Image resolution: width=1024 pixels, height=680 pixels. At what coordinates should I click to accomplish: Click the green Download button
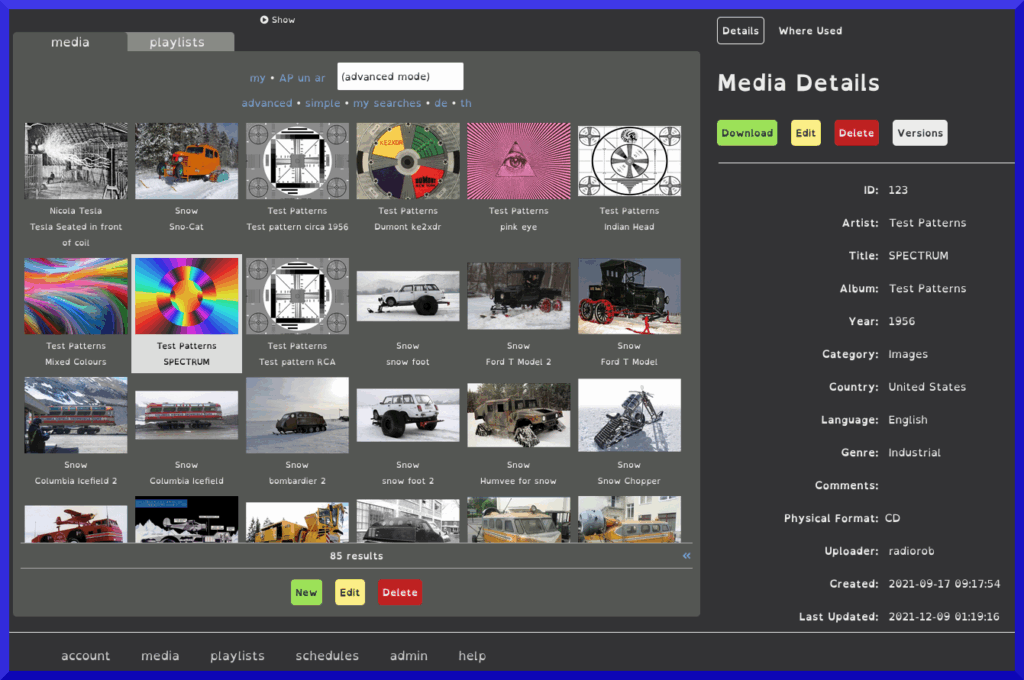(x=746, y=132)
